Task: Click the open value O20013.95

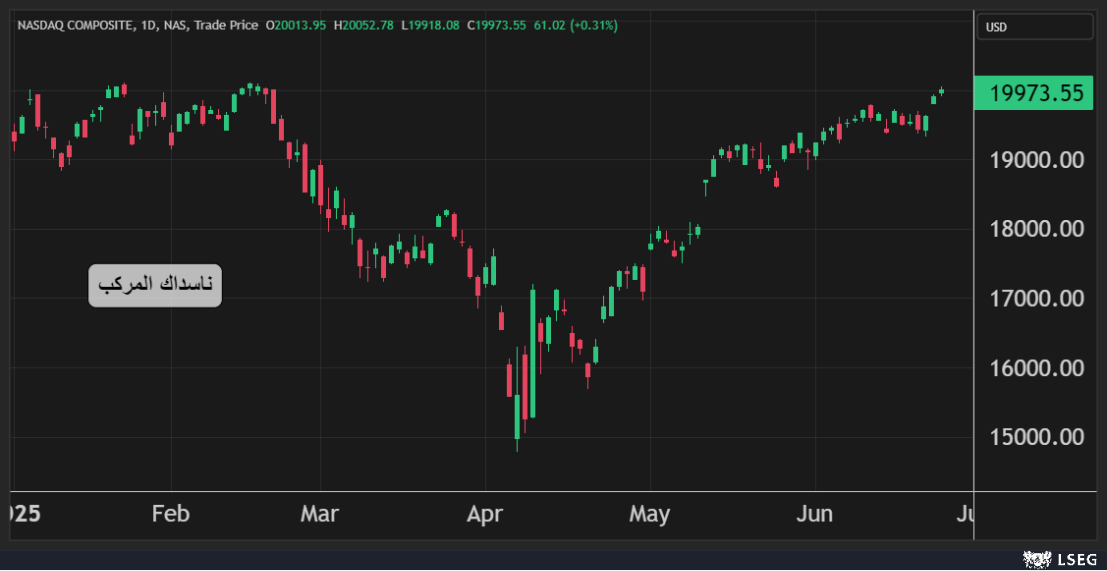Action: pos(296,24)
